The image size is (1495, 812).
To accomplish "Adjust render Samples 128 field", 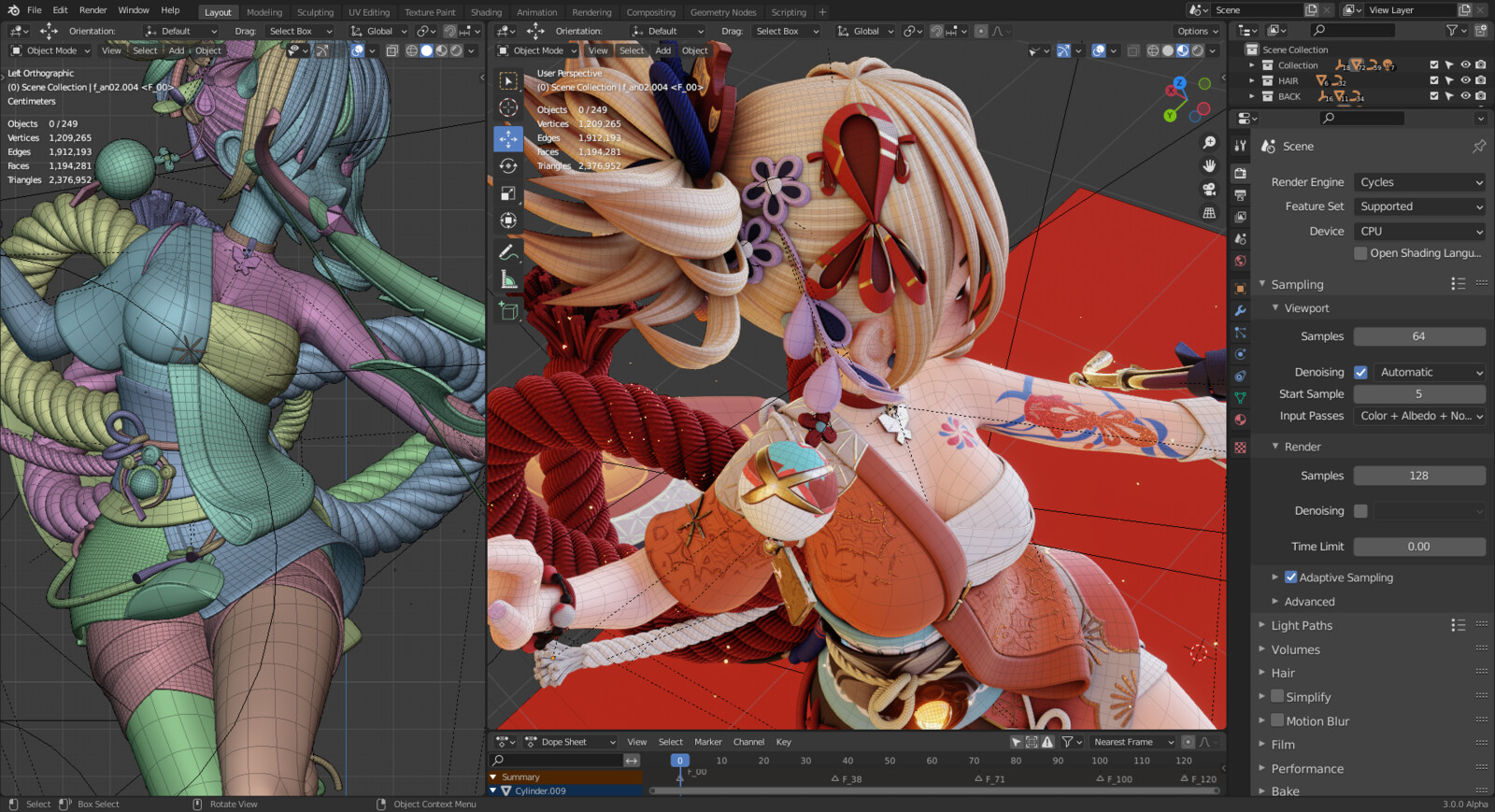I will click(1419, 476).
